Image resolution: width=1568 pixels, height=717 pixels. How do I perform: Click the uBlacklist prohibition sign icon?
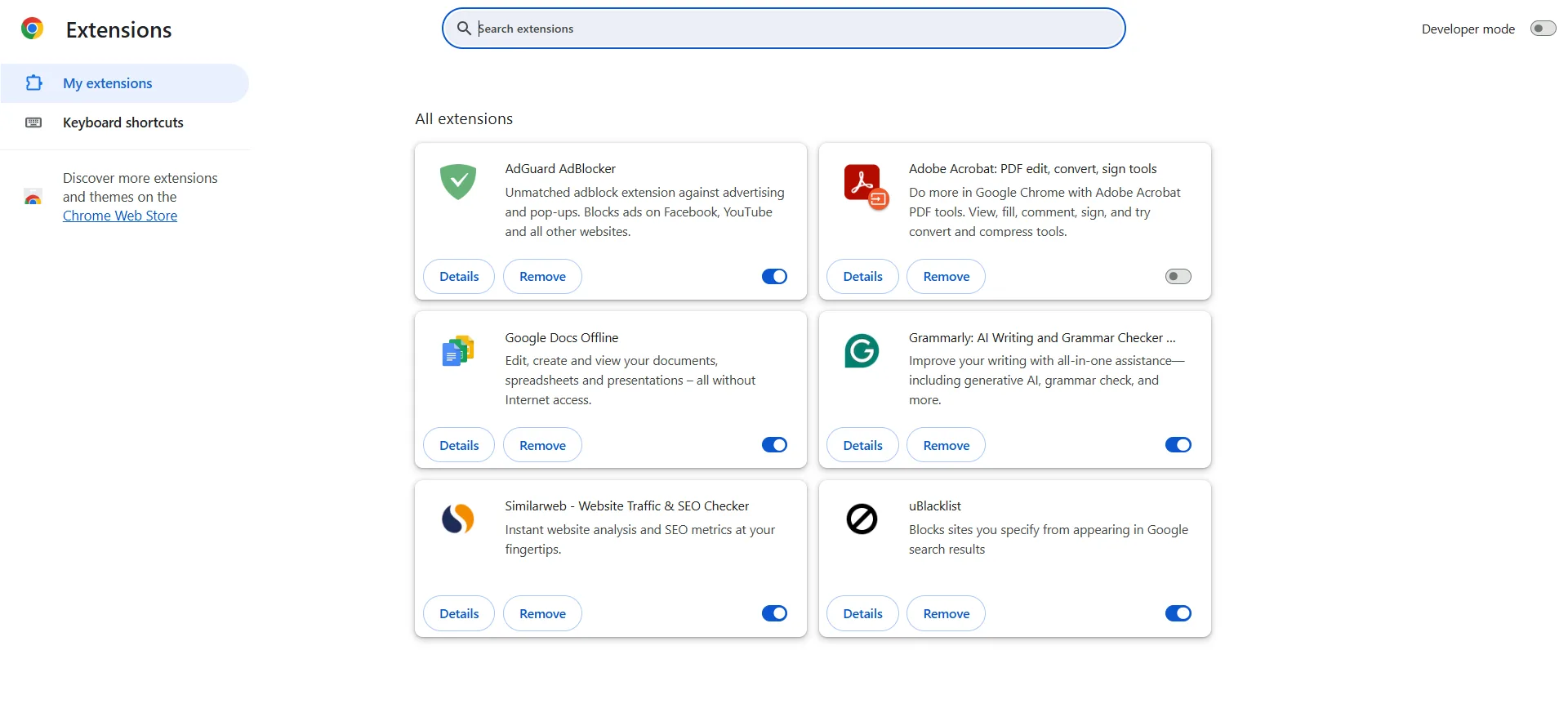pyautogui.click(x=862, y=519)
